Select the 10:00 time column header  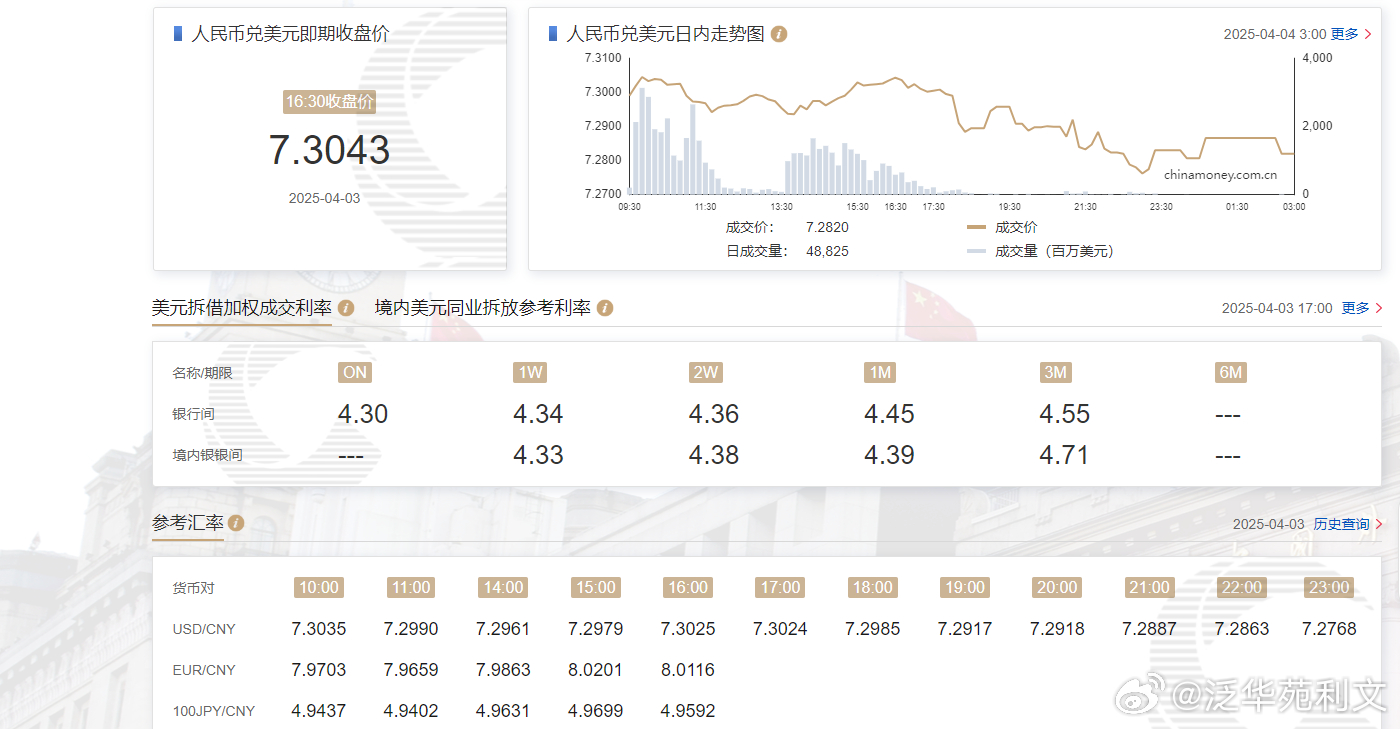pos(319,588)
